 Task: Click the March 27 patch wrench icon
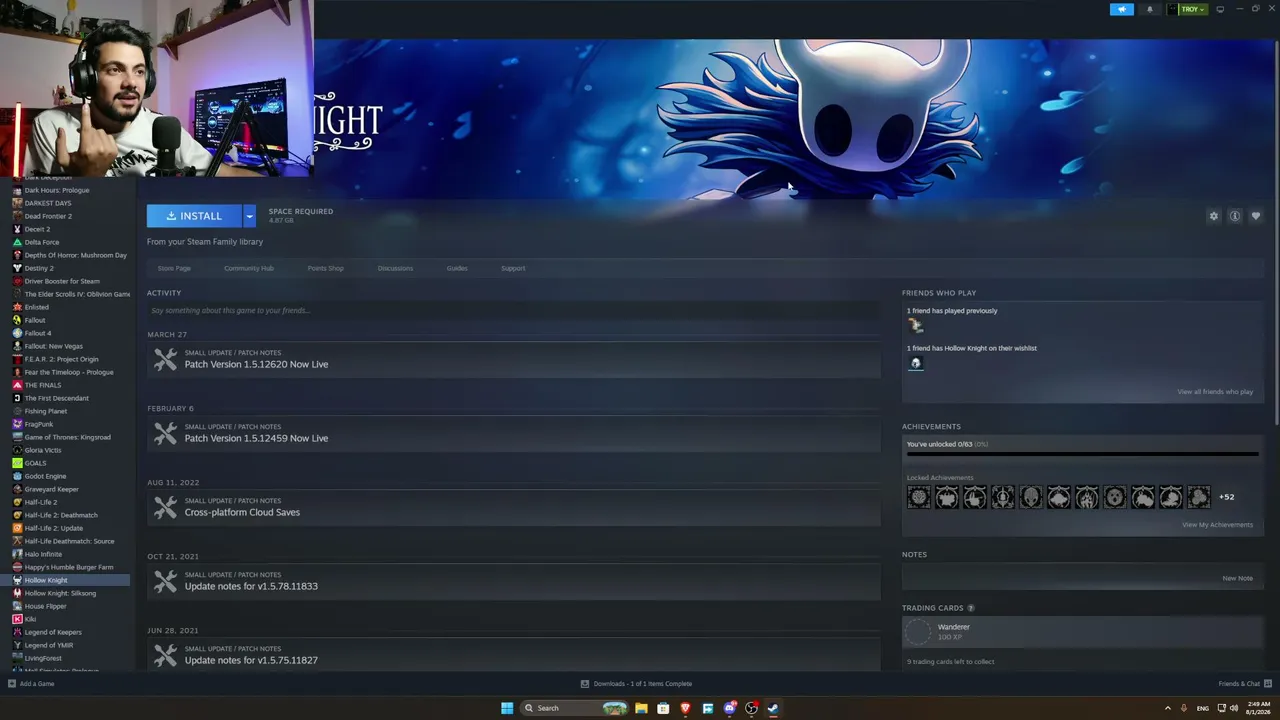(165, 359)
